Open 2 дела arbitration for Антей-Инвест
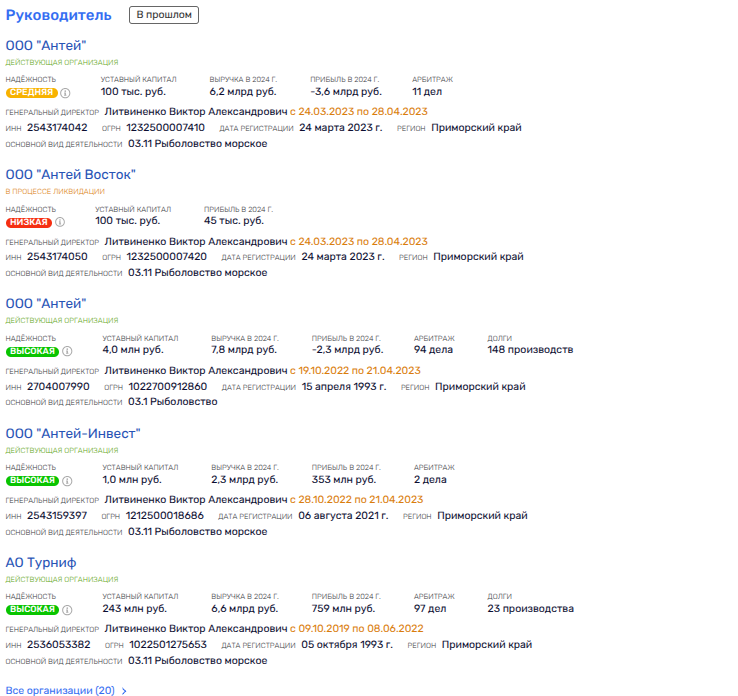 [x=430, y=479]
